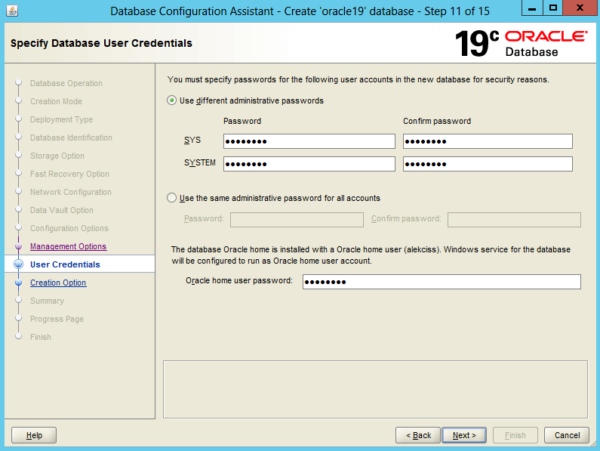600x451 pixels.
Task: Click the SYSTEM label
Action: (200, 163)
